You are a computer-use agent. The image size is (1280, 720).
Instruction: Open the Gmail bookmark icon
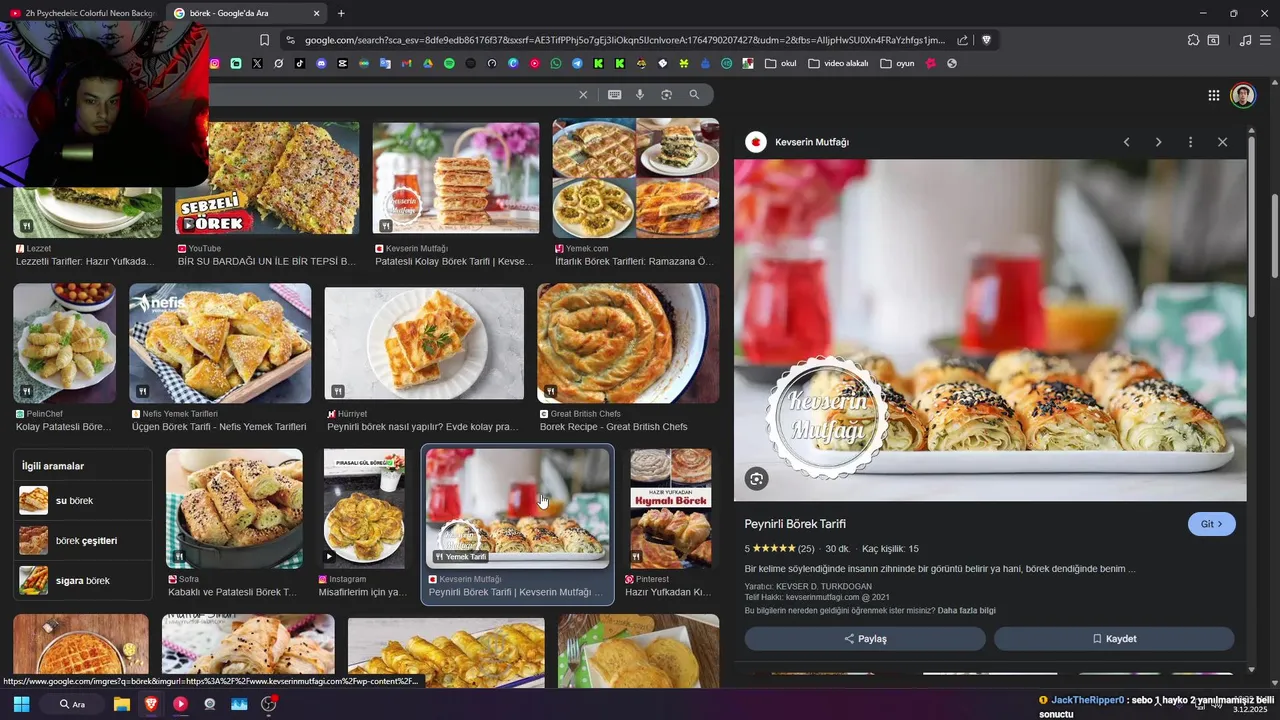(406, 63)
